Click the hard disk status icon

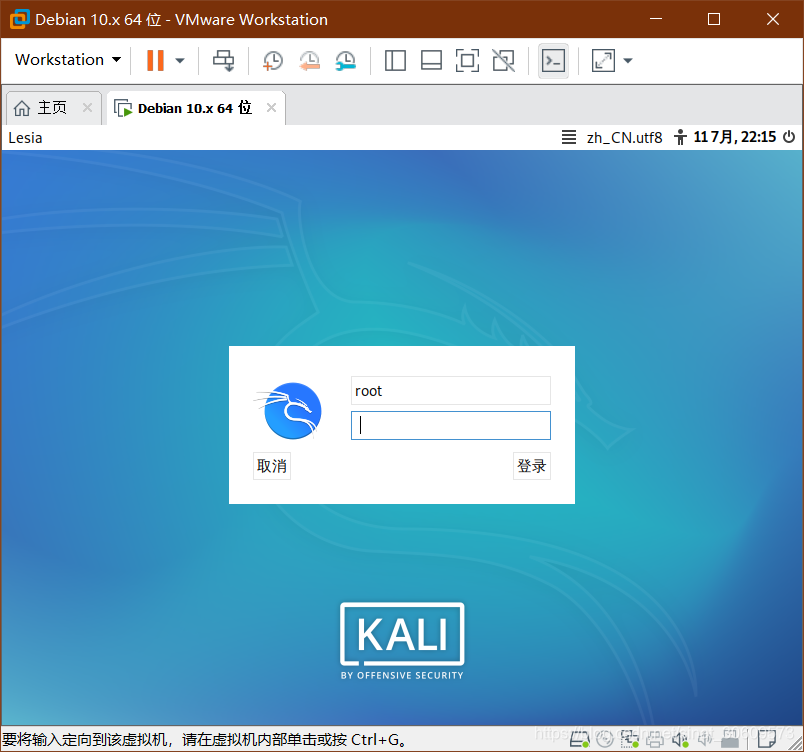(x=579, y=739)
